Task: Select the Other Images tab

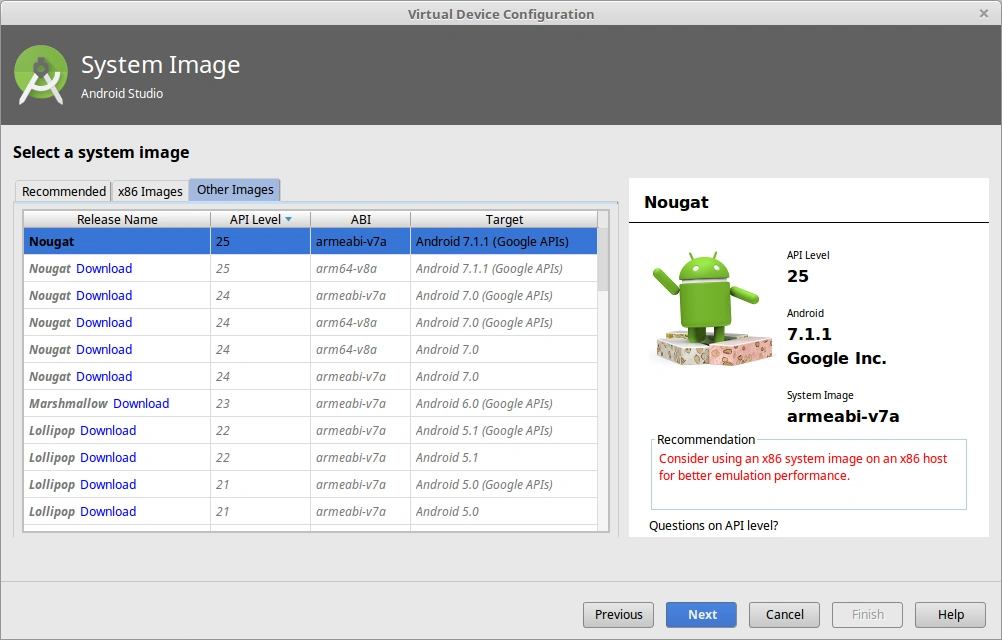Action: (x=234, y=190)
